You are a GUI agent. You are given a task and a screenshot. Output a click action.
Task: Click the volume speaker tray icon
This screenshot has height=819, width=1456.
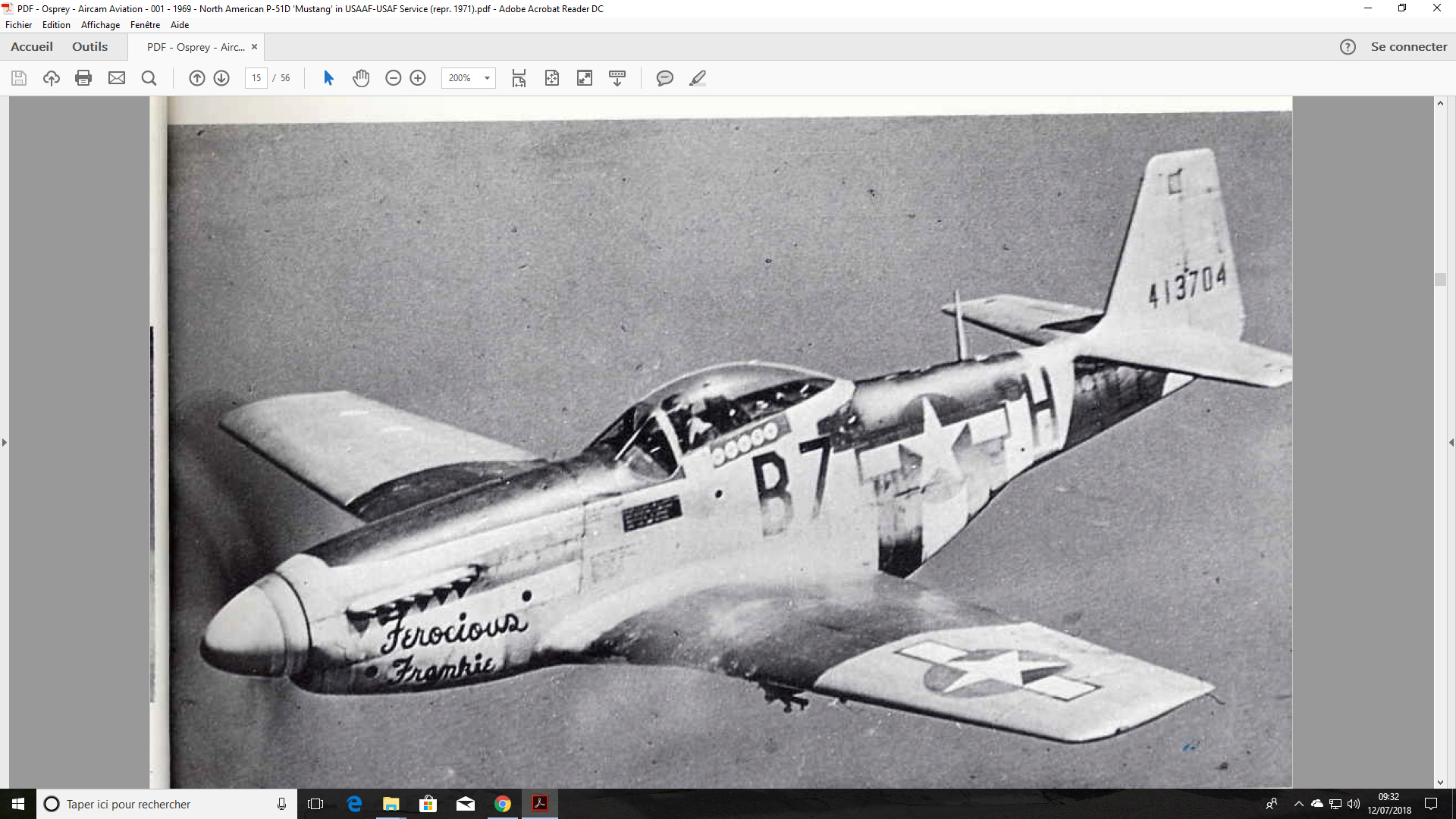pyautogui.click(x=1354, y=804)
